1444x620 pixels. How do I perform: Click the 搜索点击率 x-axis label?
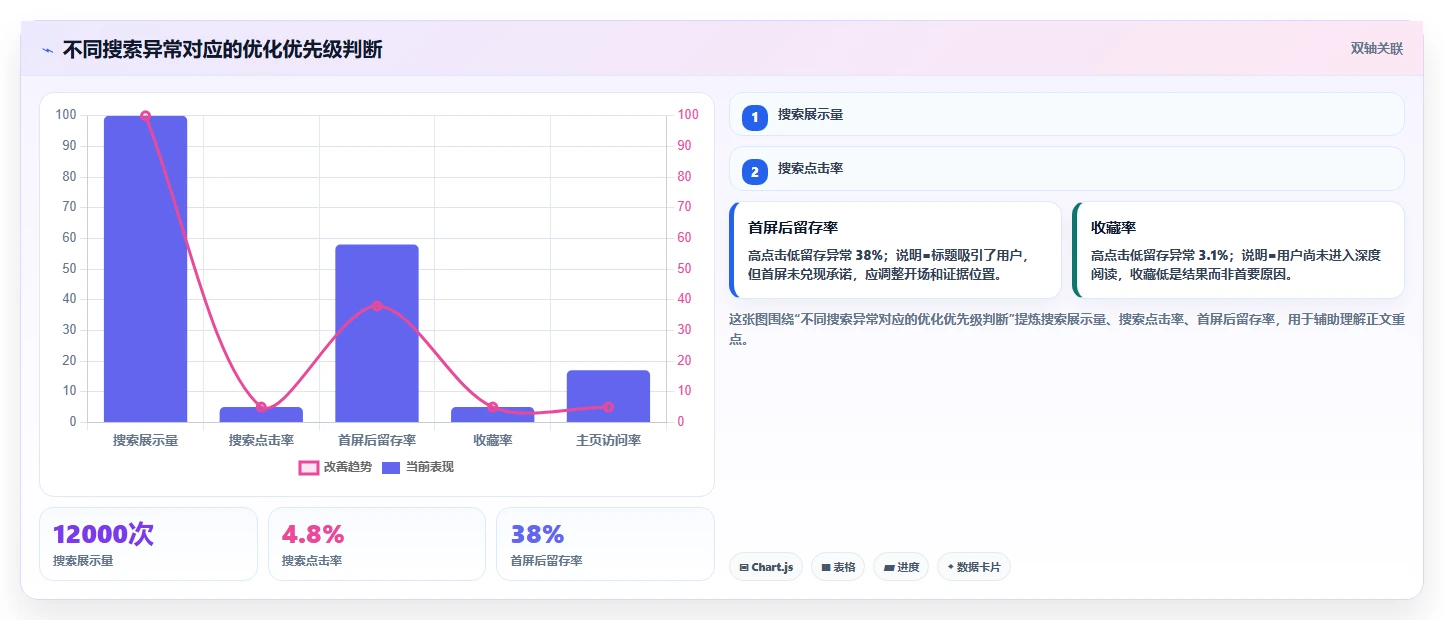pos(261,440)
